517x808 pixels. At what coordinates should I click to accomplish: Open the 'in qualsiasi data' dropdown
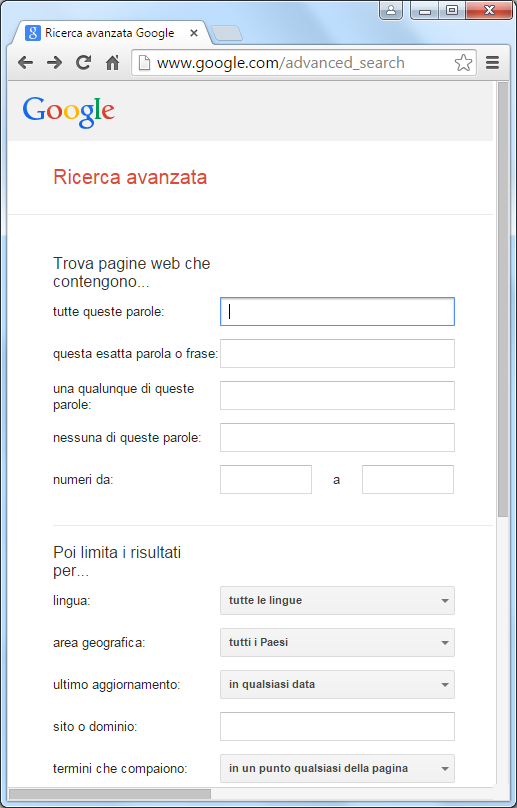337,685
